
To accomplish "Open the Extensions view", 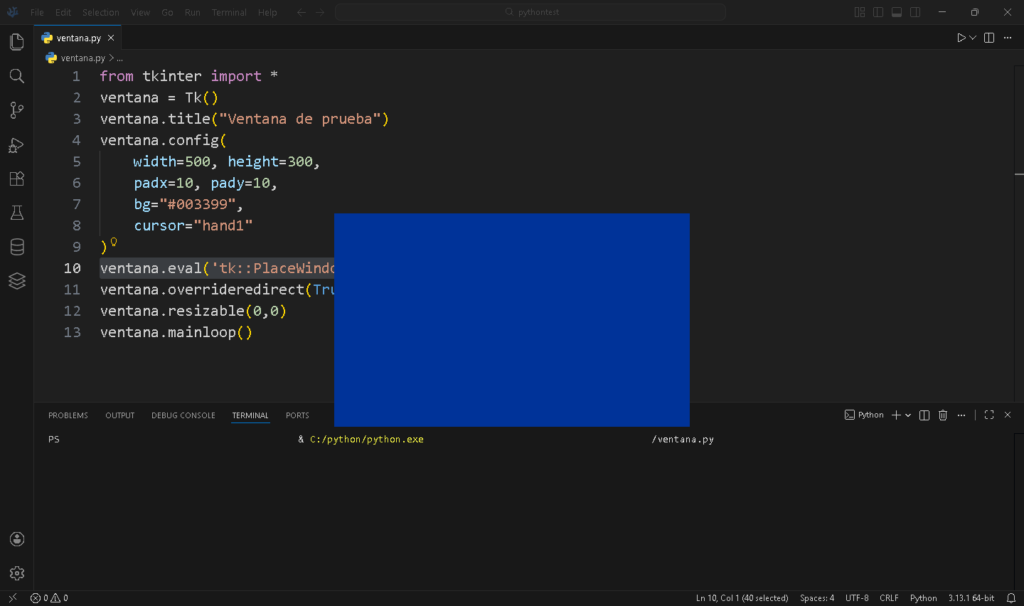I will click(17, 178).
